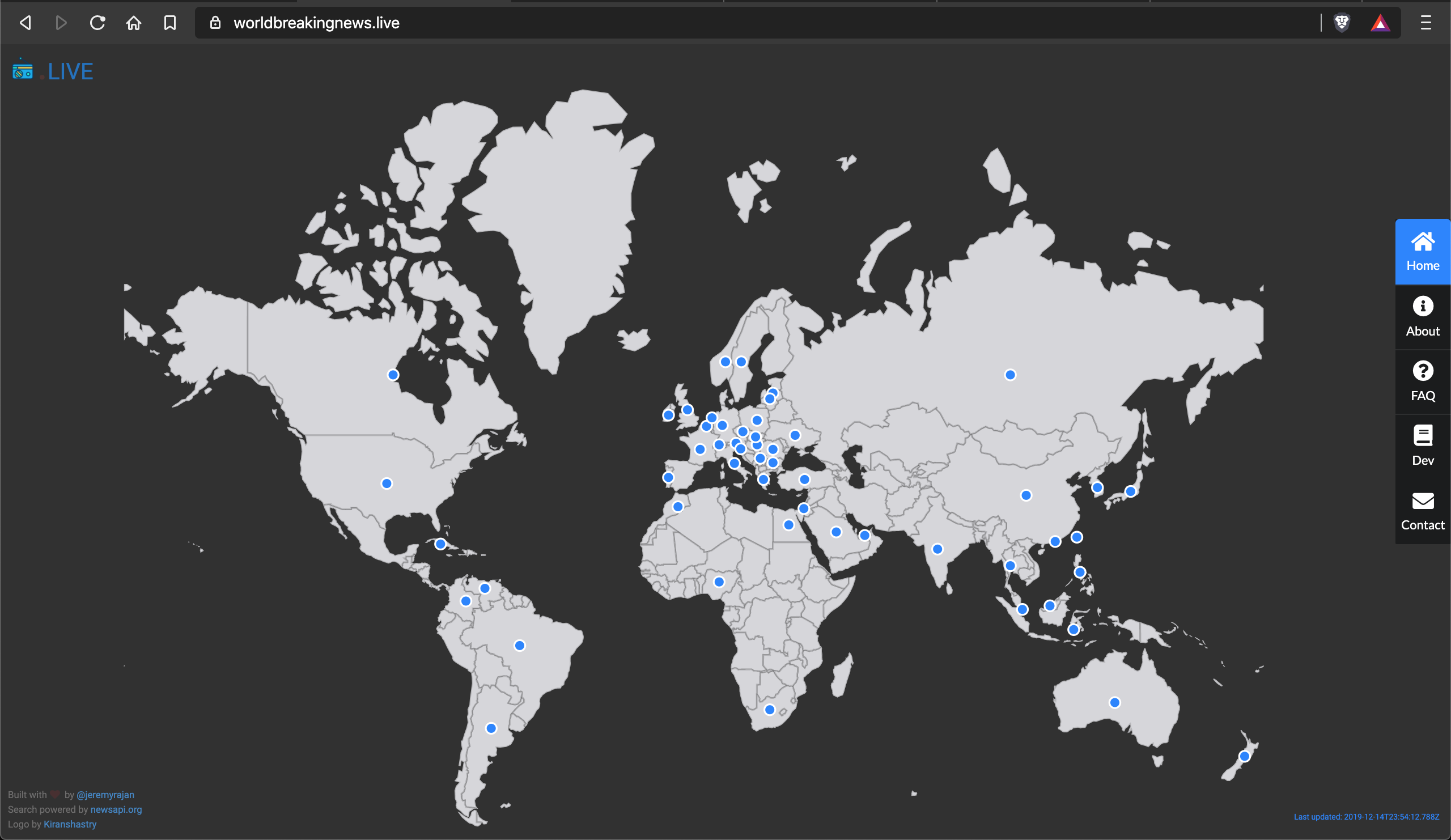Open the About panel
The width and height of the screenshot is (1451, 840).
pyautogui.click(x=1422, y=317)
